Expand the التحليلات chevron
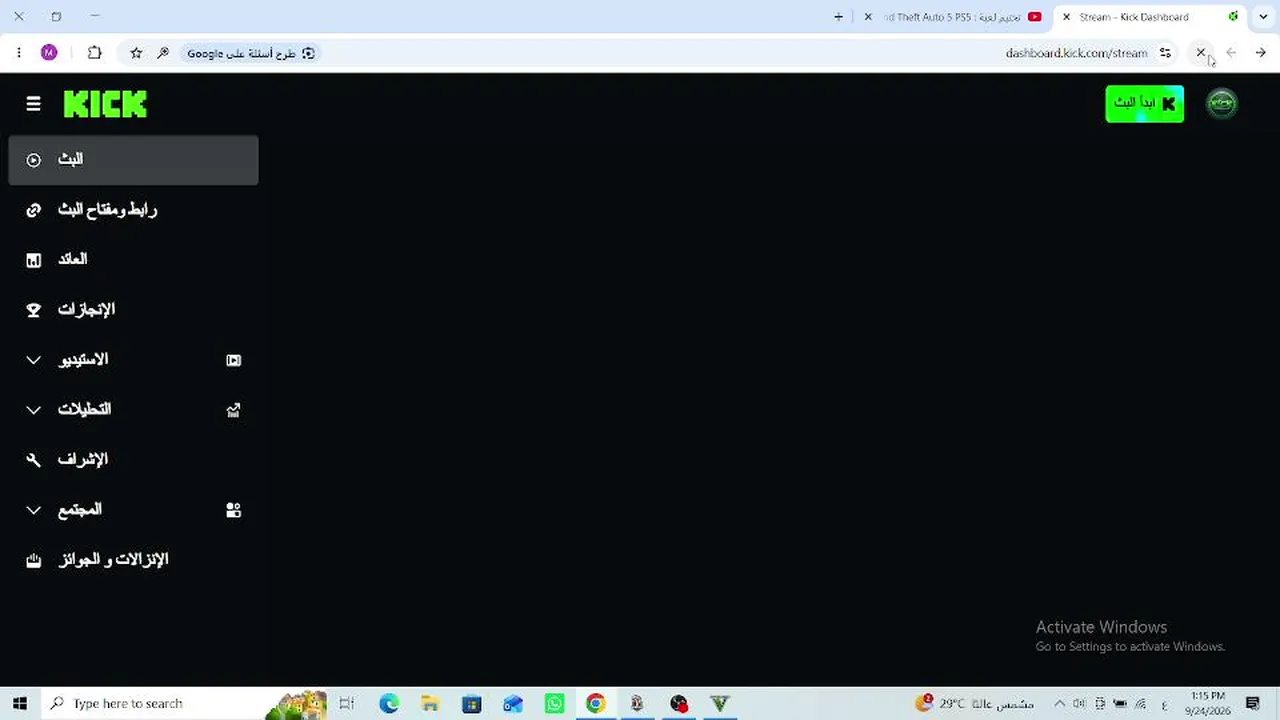1280x720 pixels. tap(33, 410)
